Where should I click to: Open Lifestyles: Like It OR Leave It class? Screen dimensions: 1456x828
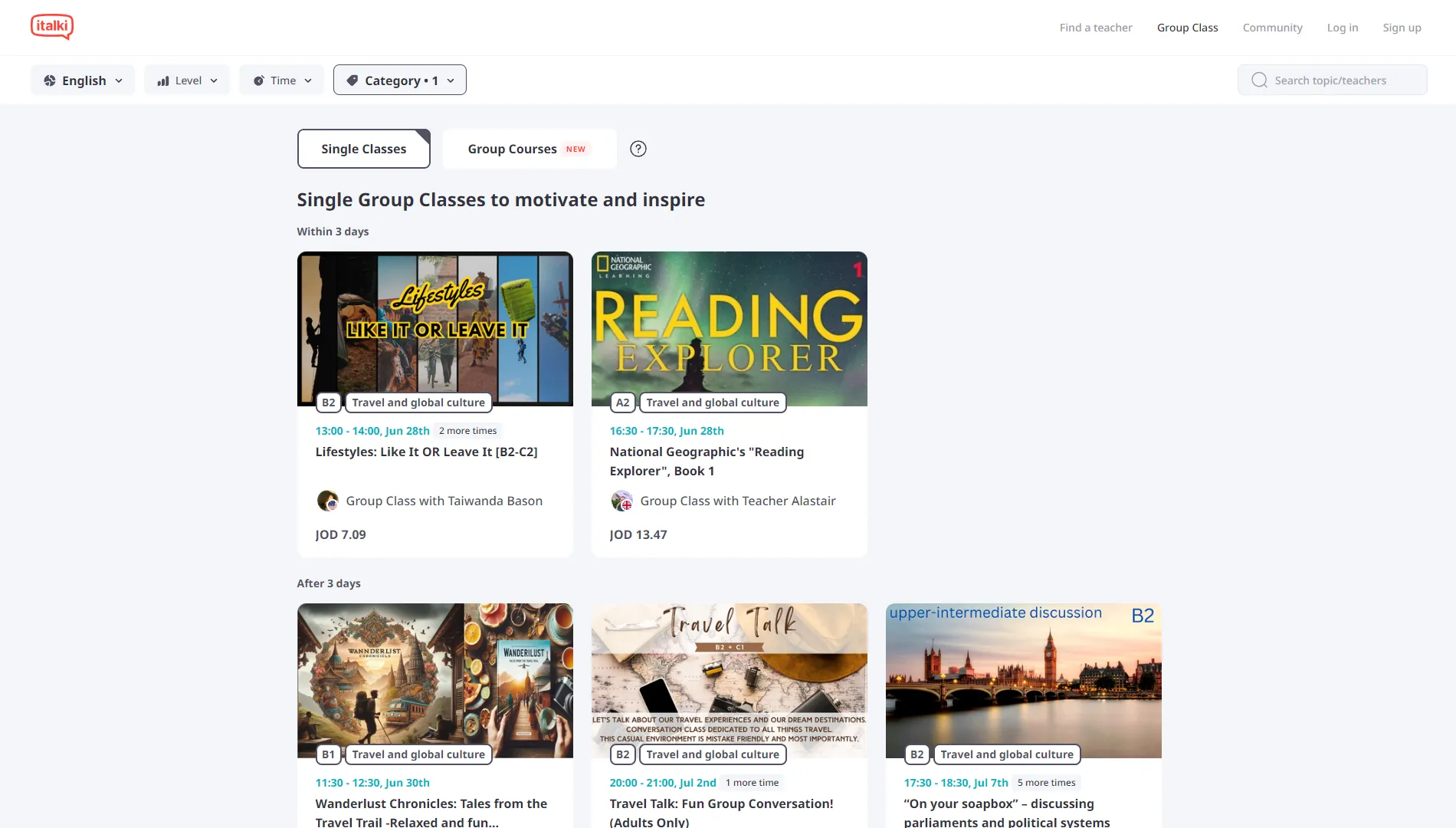click(427, 452)
